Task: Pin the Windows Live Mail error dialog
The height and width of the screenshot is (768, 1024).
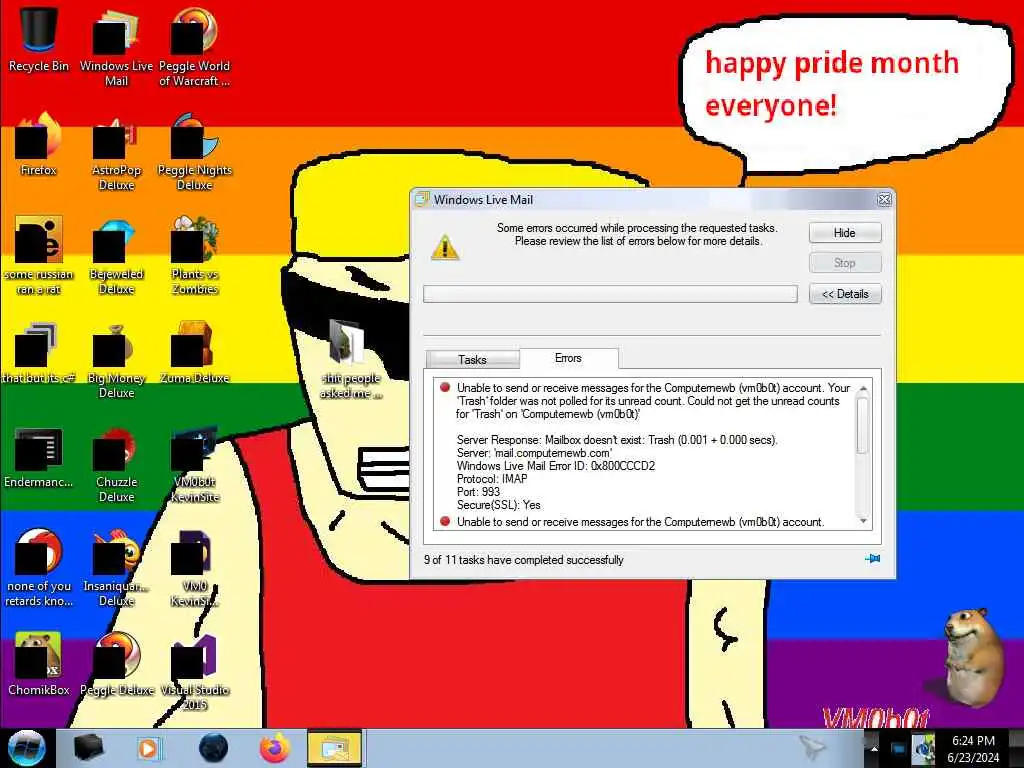Action: [x=872, y=559]
